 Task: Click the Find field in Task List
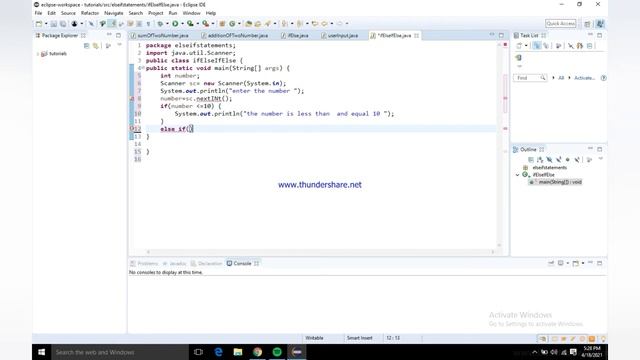[x=530, y=78]
